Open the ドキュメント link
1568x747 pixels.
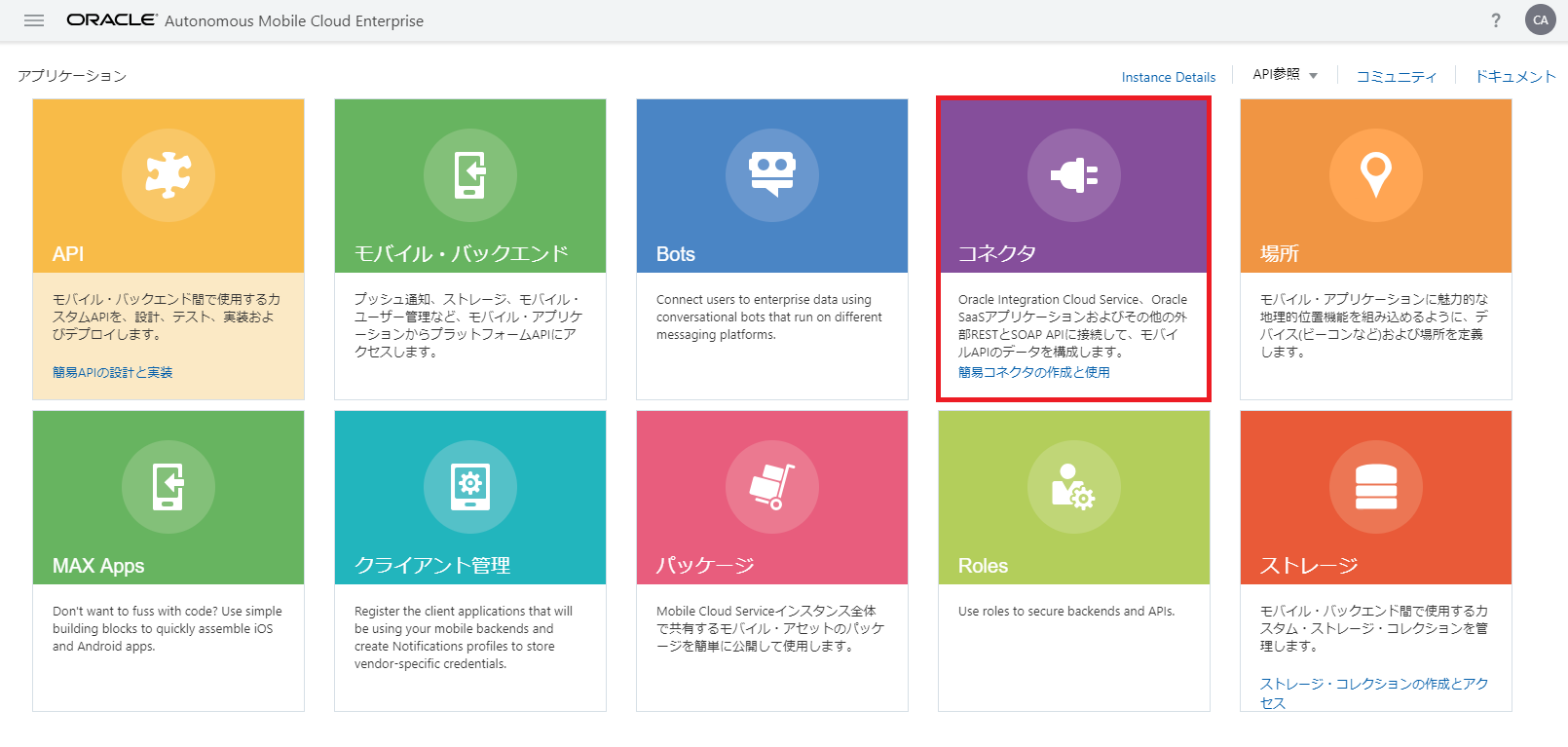point(1514,76)
